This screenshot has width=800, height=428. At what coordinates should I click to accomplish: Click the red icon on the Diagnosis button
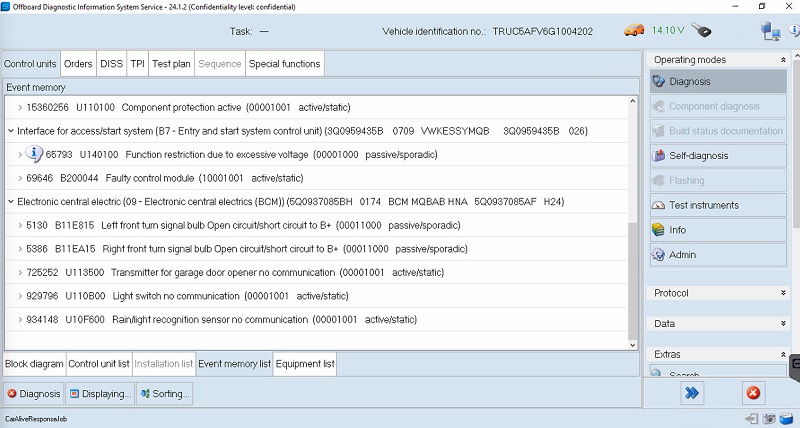pyautogui.click(x=12, y=393)
